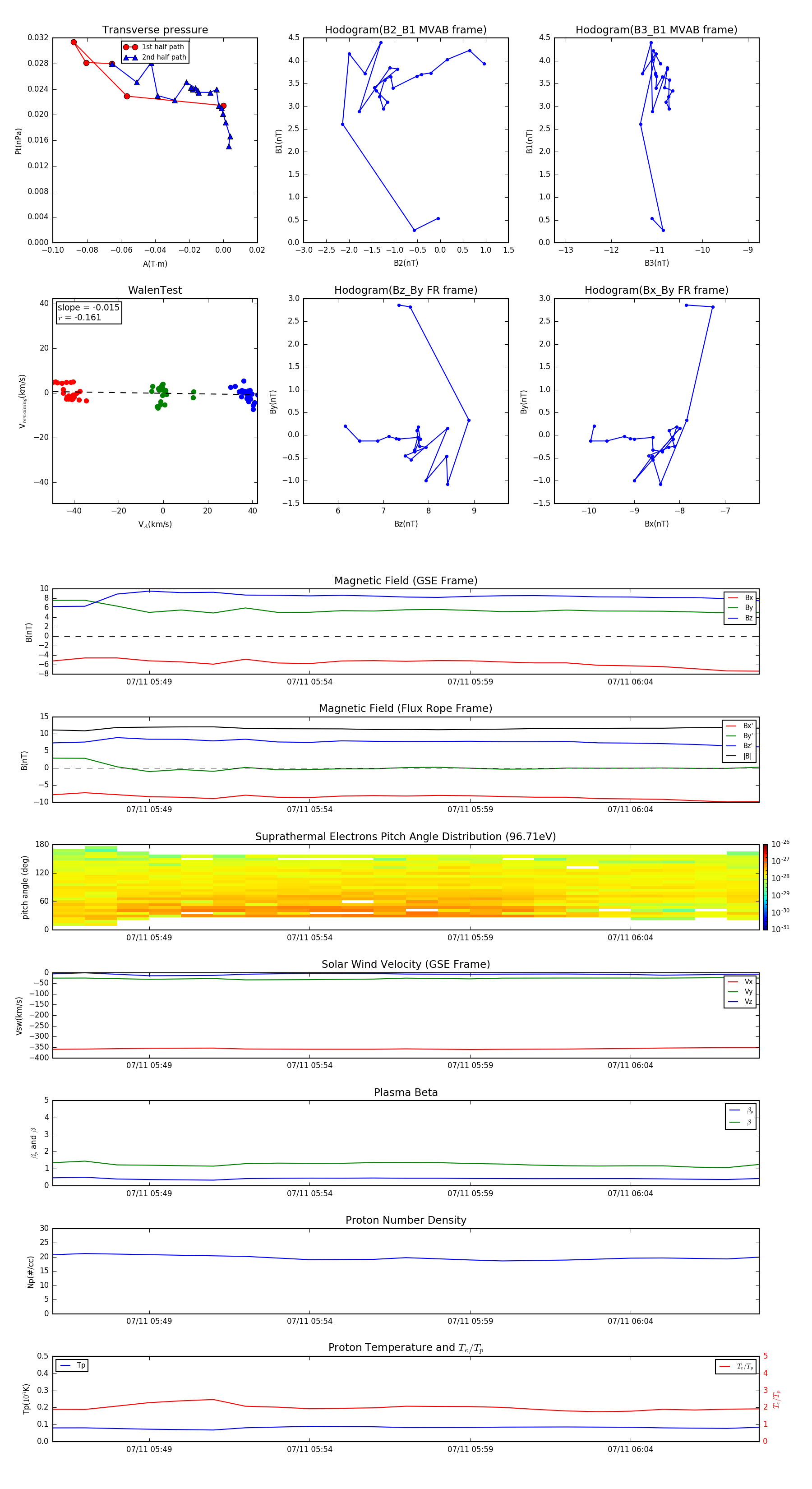The height and width of the screenshot is (1489, 812).
Task: Click the blue triangle marker for 2nd half path
Action: [x=130, y=57]
